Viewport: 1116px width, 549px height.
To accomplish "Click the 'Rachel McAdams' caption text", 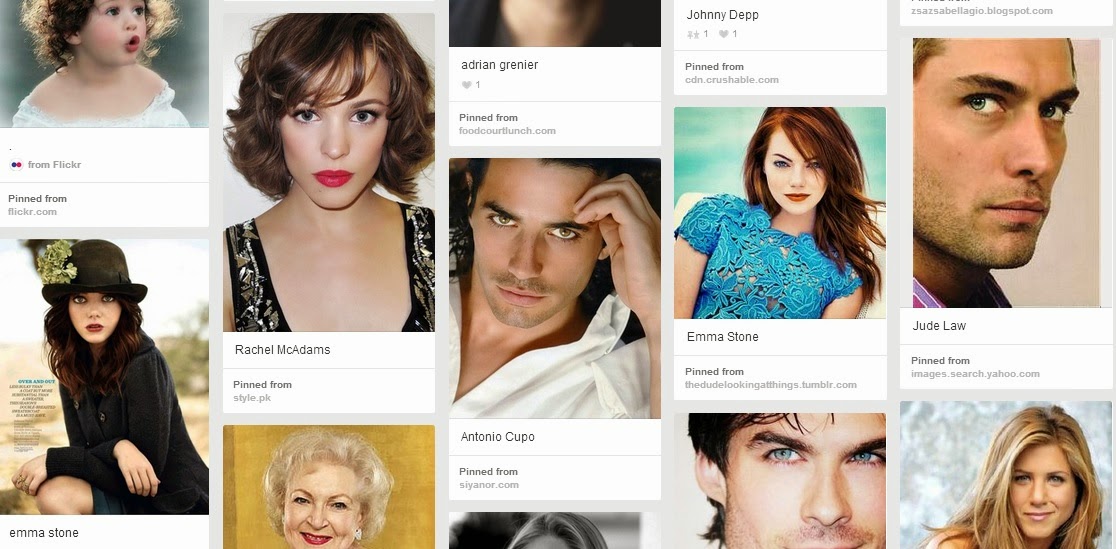I will (283, 350).
